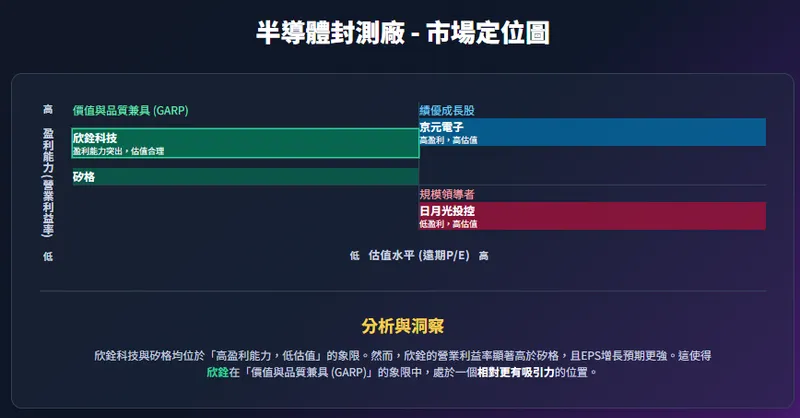Screen dimensions: 800x418
Task: Click the 高 label right of 估值水平
Action: (x=484, y=256)
